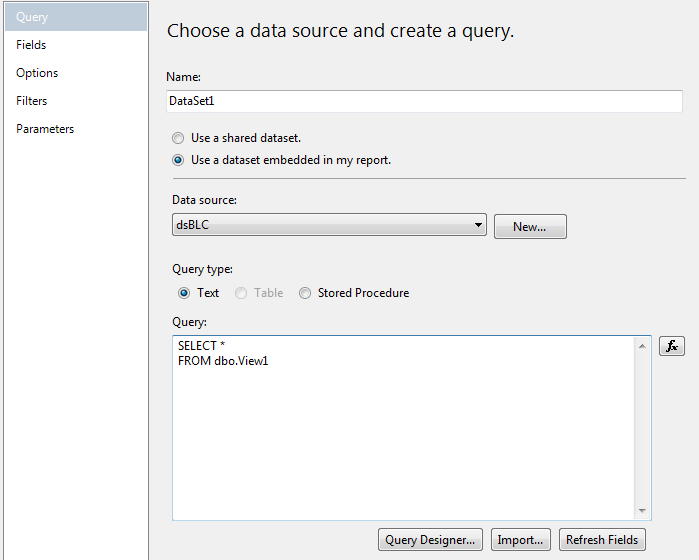Open the Fields page in sidebar

tap(31, 45)
